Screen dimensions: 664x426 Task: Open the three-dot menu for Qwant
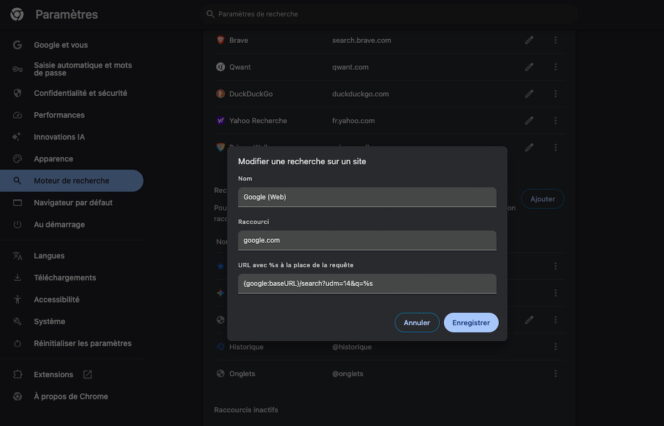(556, 67)
